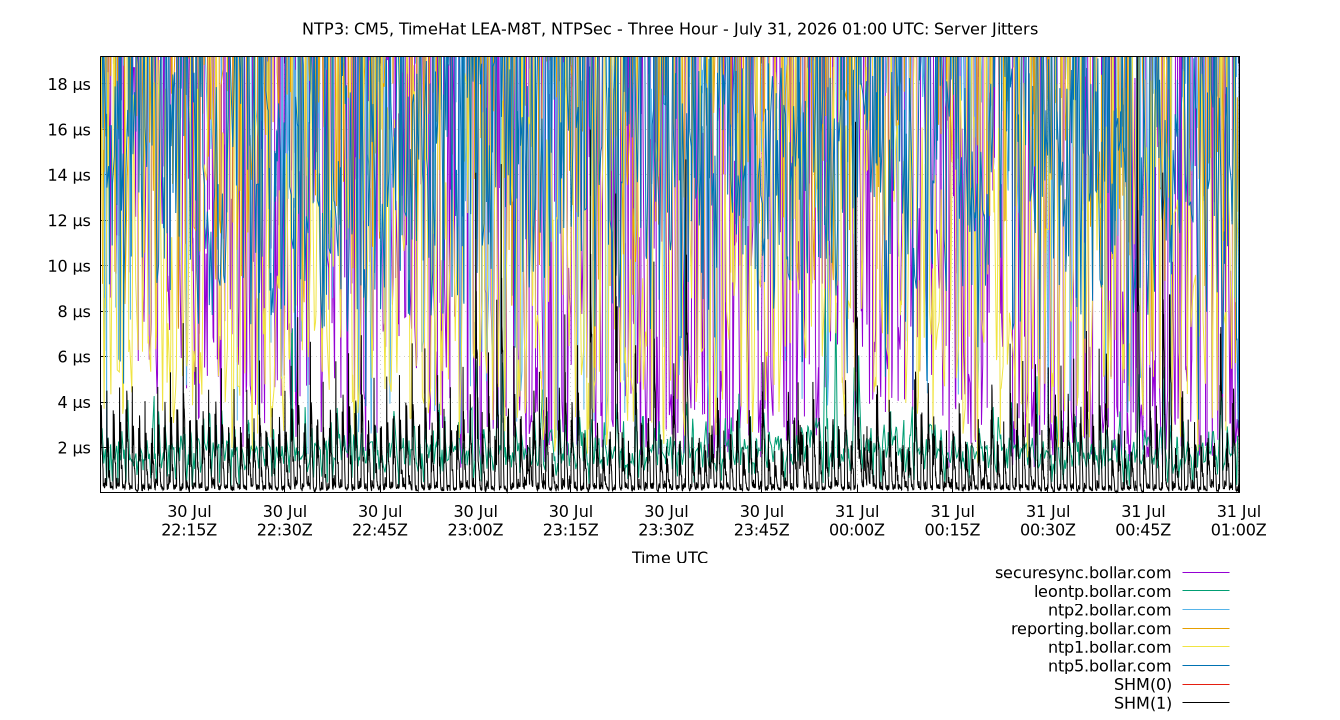The image size is (1340, 720).
Task: Click the 30 Jul 23:45Z time label
Action: click(762, 521)
